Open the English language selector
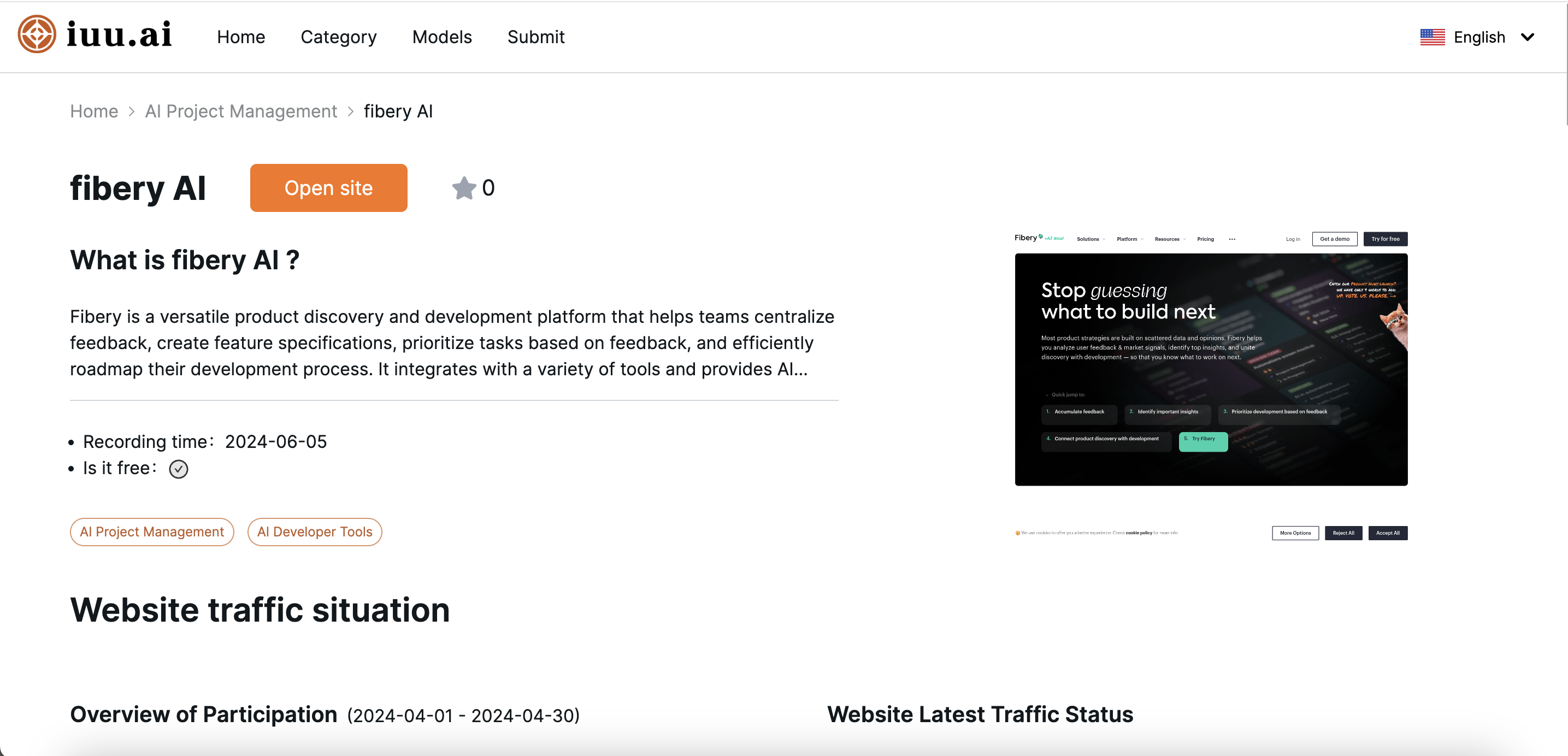The height and width of the screenshot is (756, 1568). tap(1478, 37)
